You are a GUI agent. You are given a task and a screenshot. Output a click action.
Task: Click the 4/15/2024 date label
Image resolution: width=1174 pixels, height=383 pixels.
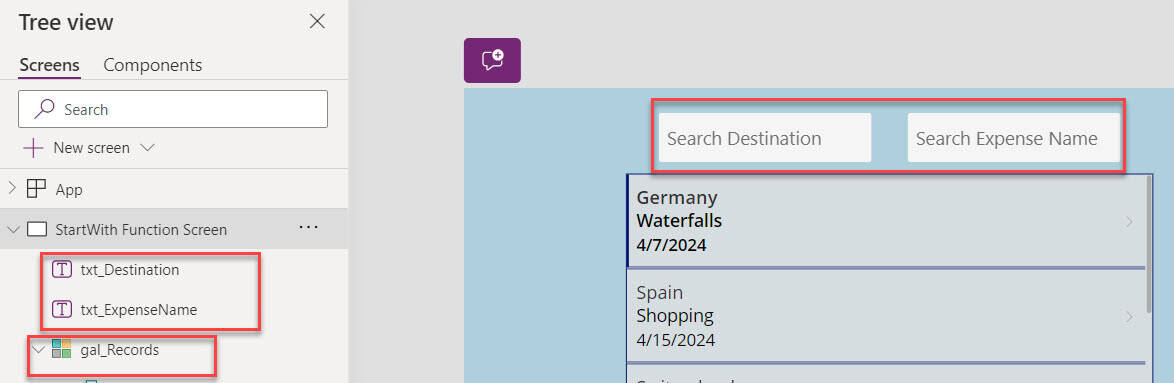pos(675,340)
